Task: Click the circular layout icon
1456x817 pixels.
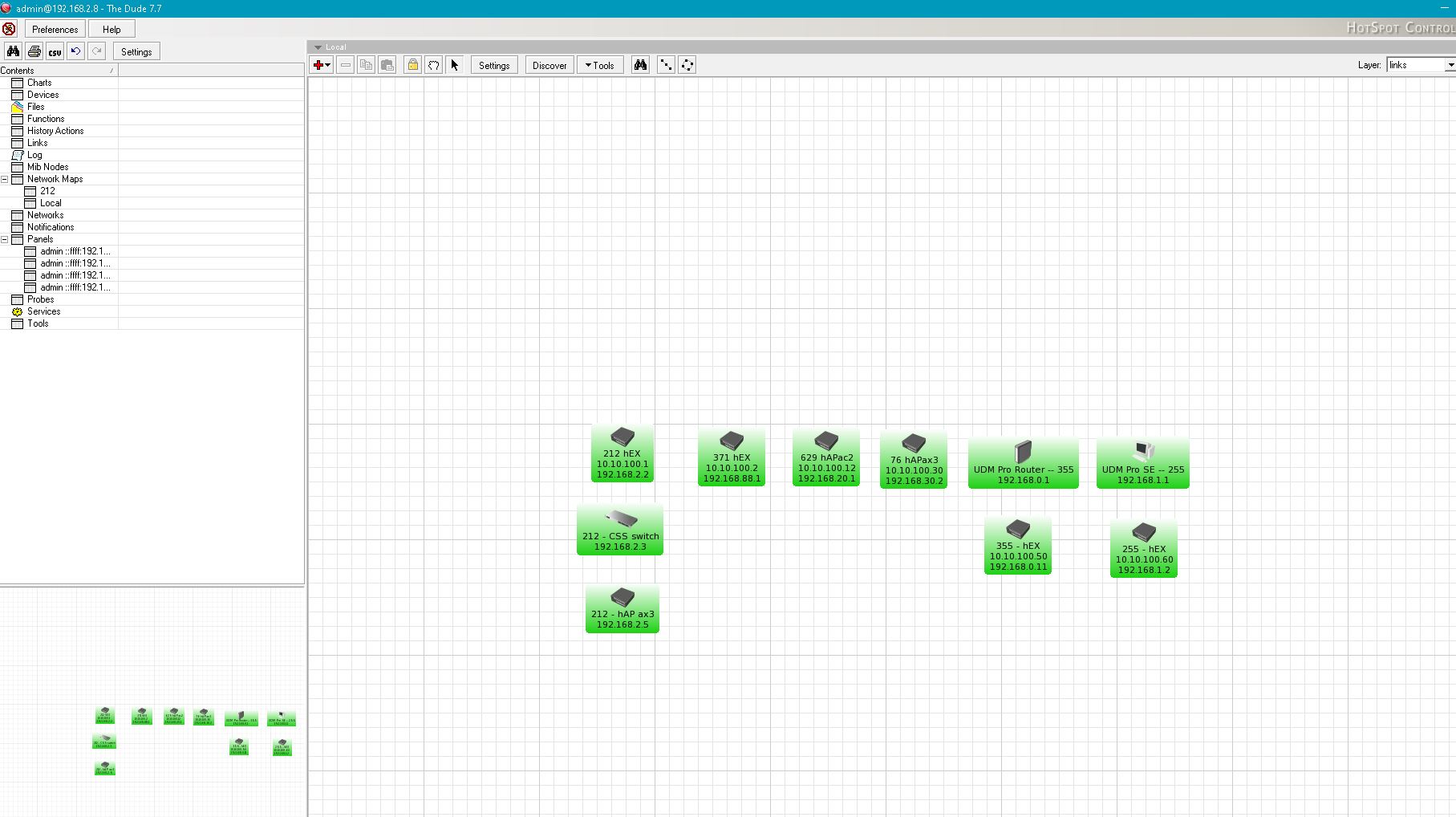Action: coord(687,65)
